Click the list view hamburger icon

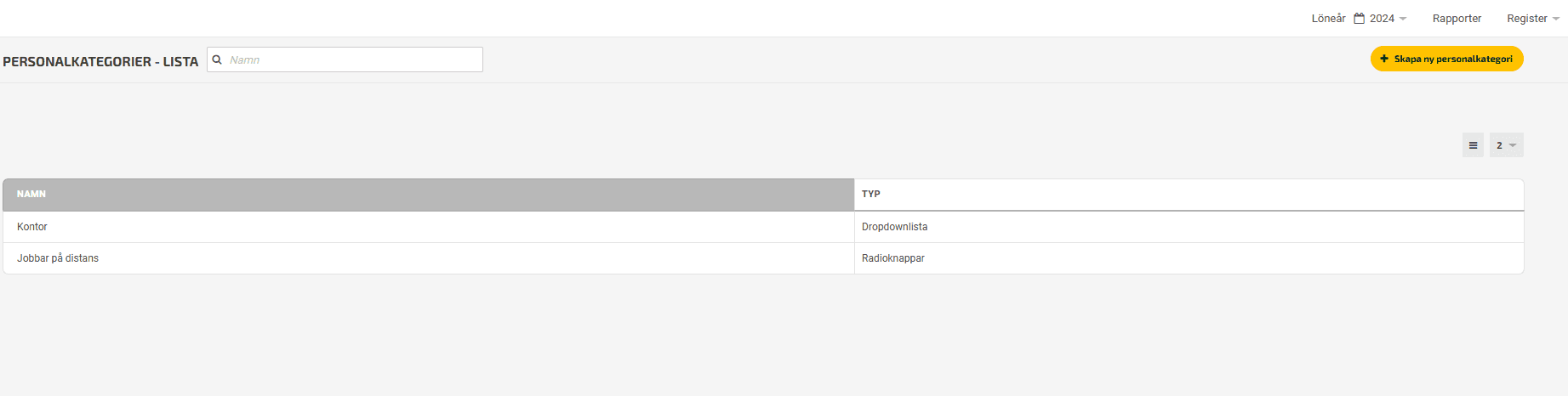click(x=1473, y=145)
